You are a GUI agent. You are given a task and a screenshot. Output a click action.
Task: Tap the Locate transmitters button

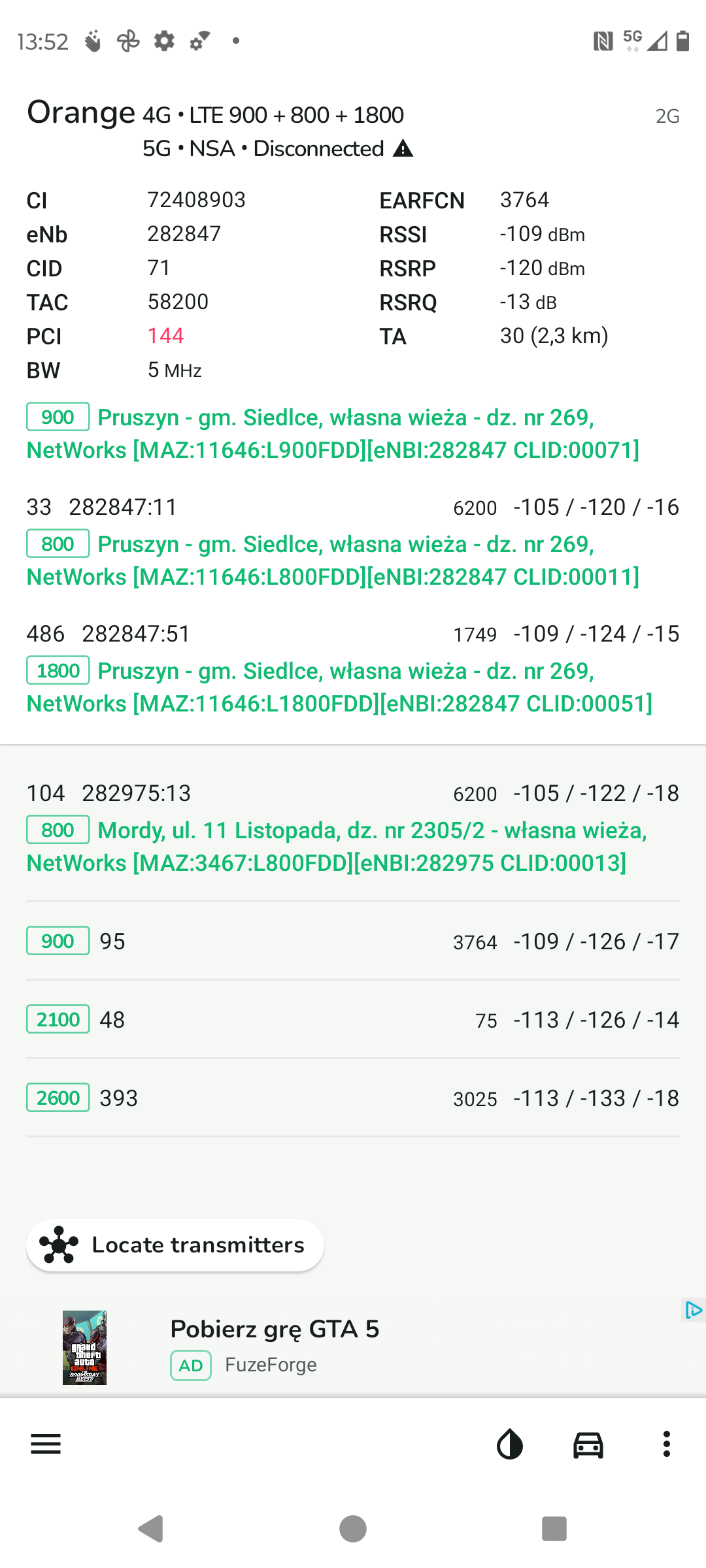pyautogui.click(x=175, y=1245)
